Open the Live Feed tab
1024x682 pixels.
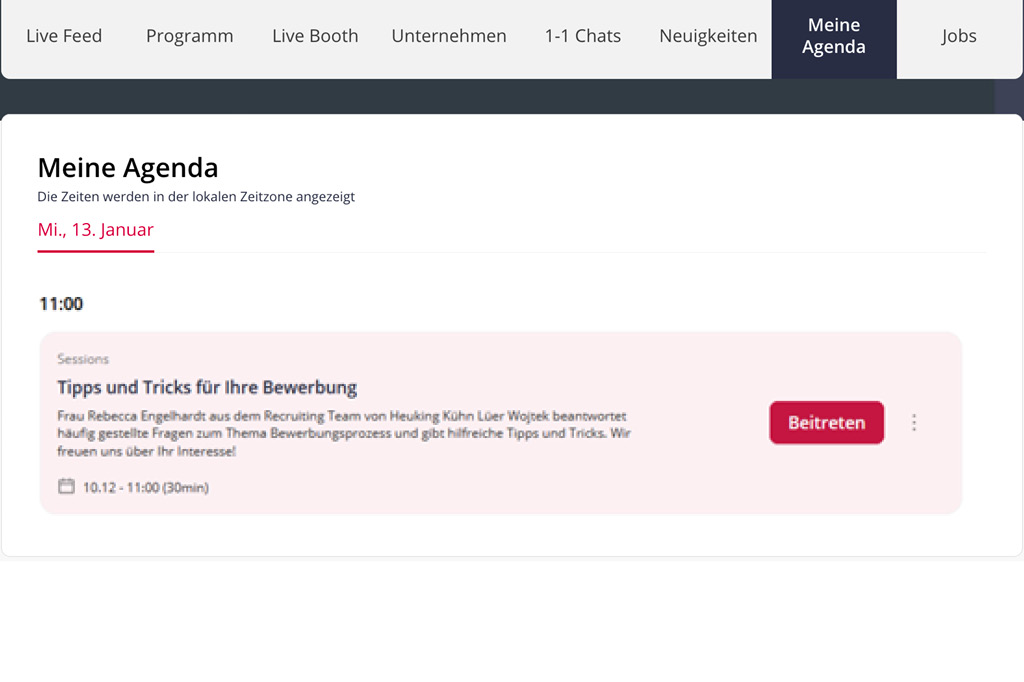tap(64, 36)
